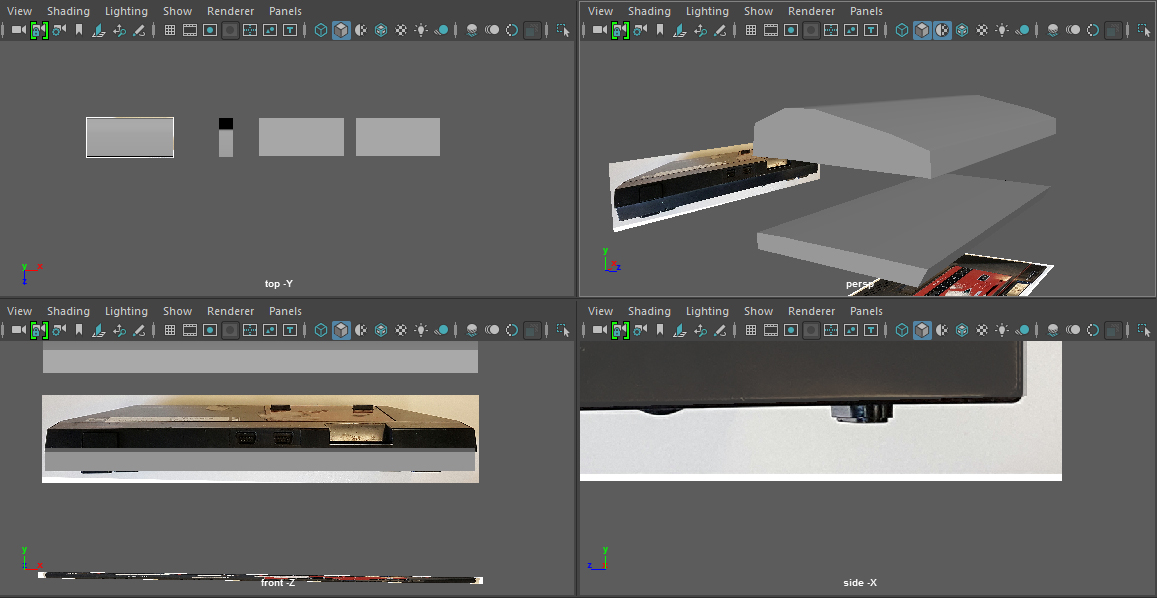Enable screen-space ambient occlusion in persp view
This screenshot has width=1157, height=598.
pyautogui.click(x=1052, y=30)
